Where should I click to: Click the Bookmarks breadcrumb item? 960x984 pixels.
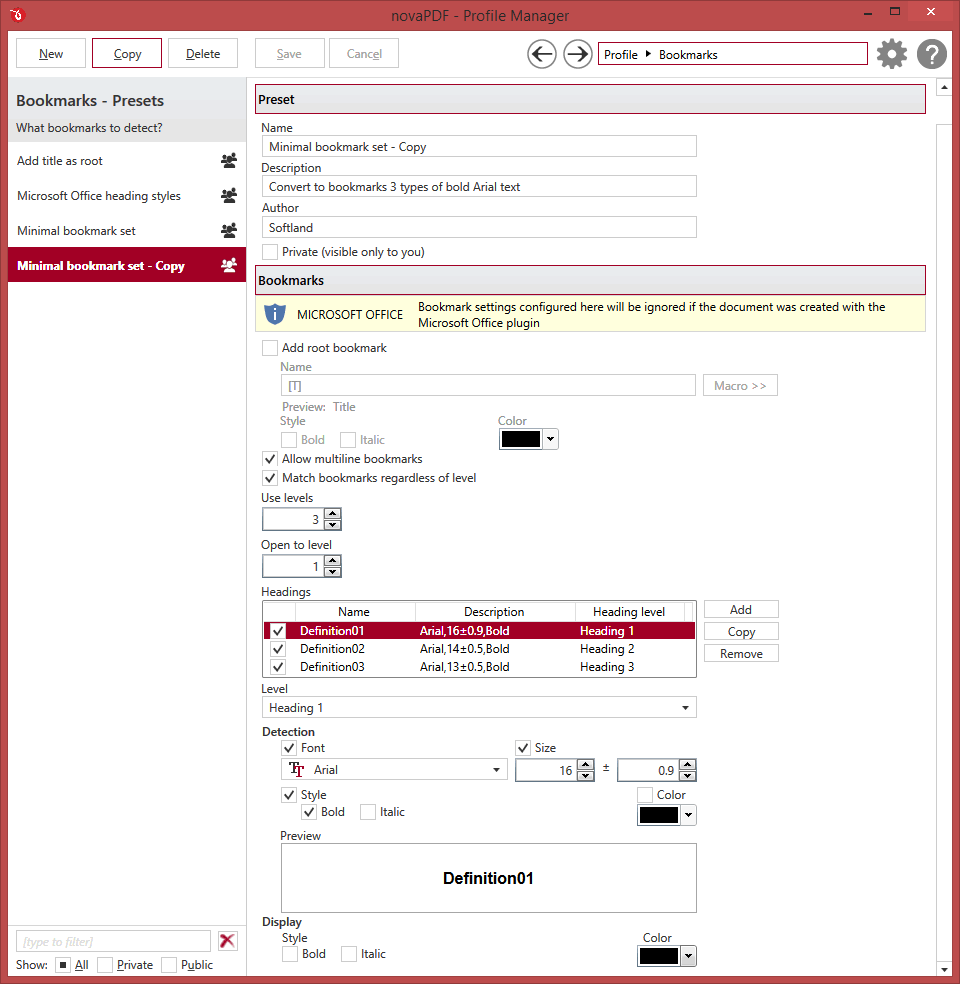tap(688, 55)
